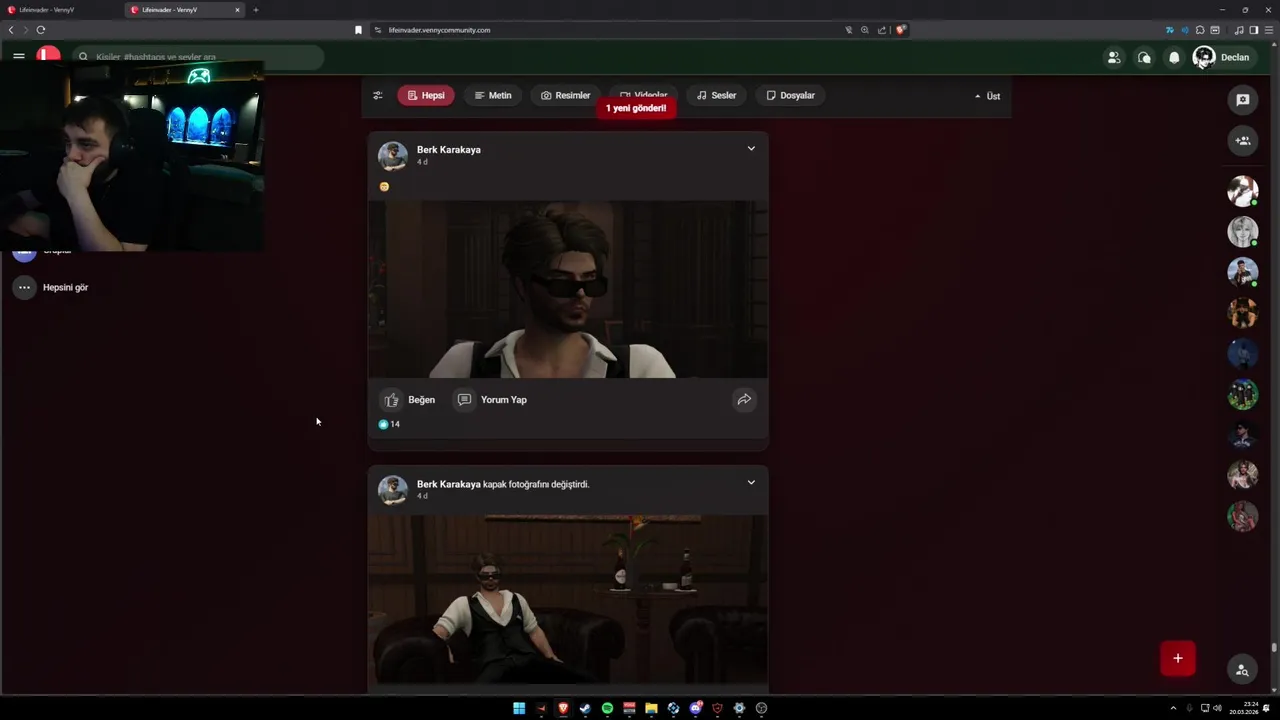Select the Sesler filter tab
The width and height of the screenshot is (1280, 720).
tap(716, 96)
